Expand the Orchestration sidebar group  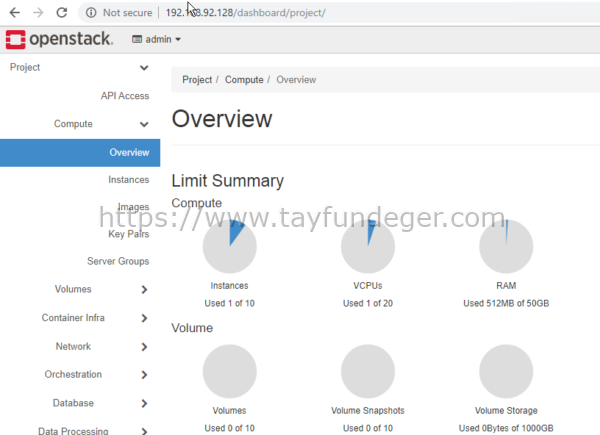[144, 375]
